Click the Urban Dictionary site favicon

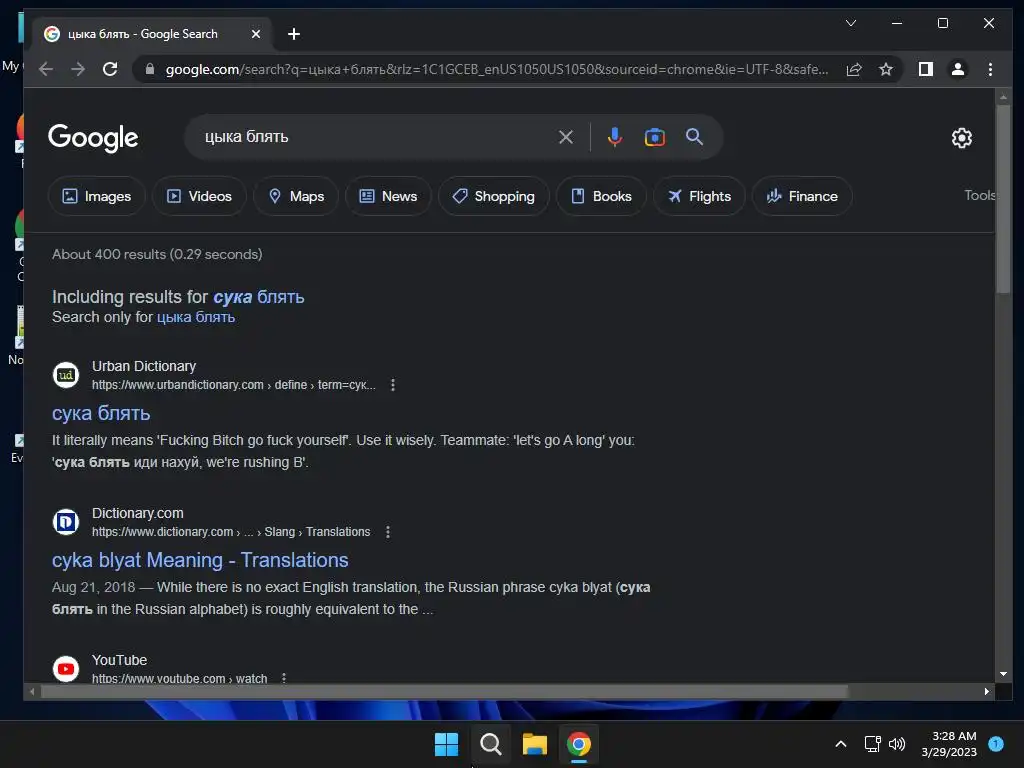pos(66,375)
